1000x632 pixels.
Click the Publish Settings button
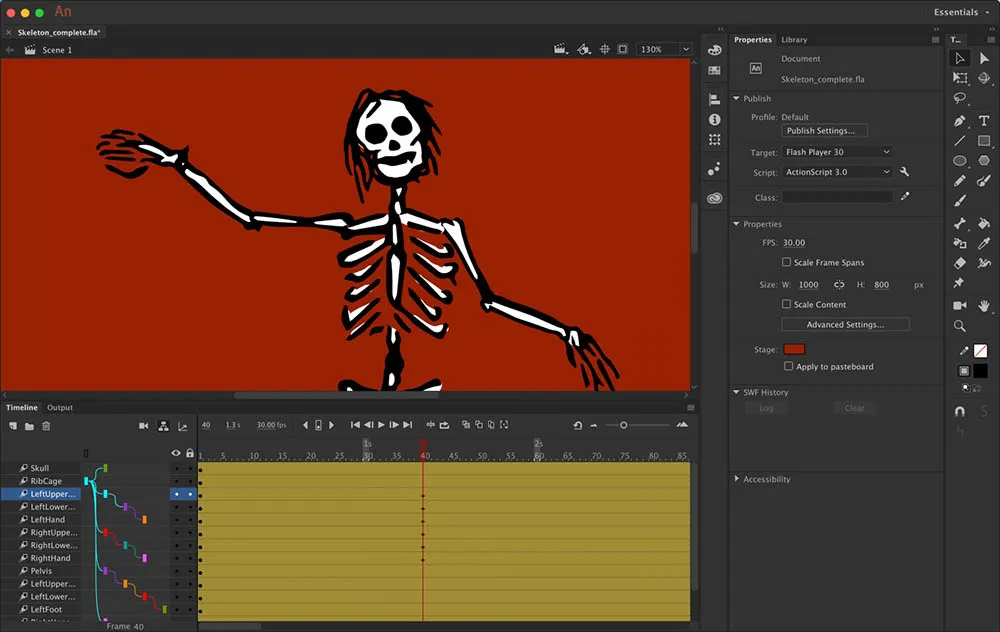tap(823, 130)
